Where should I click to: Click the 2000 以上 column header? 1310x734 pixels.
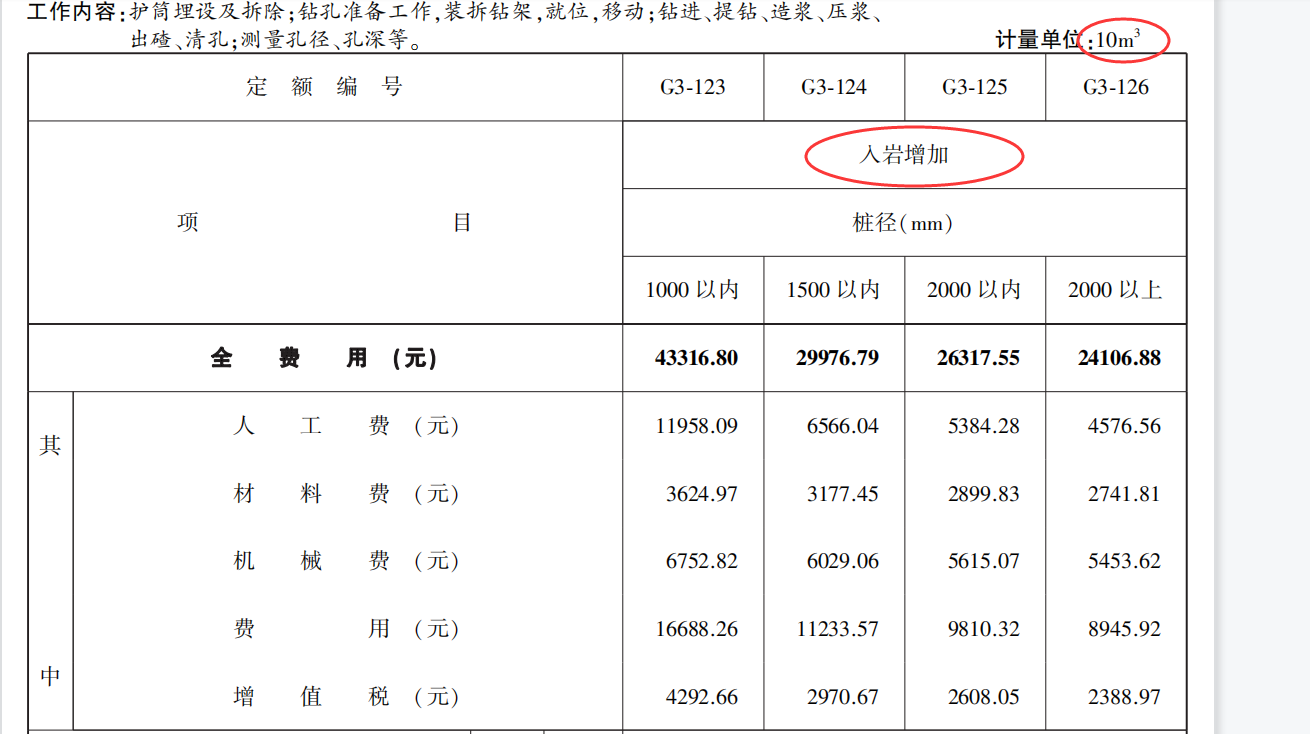click(x=1116, y=290)
